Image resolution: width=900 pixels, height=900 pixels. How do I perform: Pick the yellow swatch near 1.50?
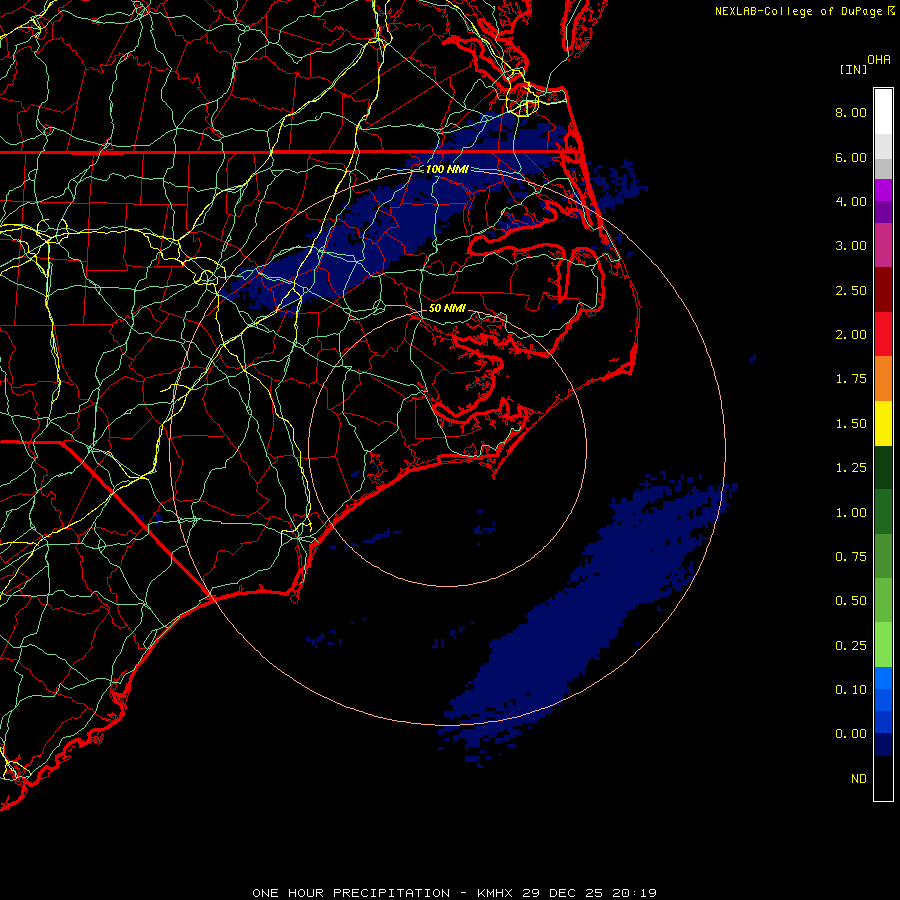pos(883,423)
